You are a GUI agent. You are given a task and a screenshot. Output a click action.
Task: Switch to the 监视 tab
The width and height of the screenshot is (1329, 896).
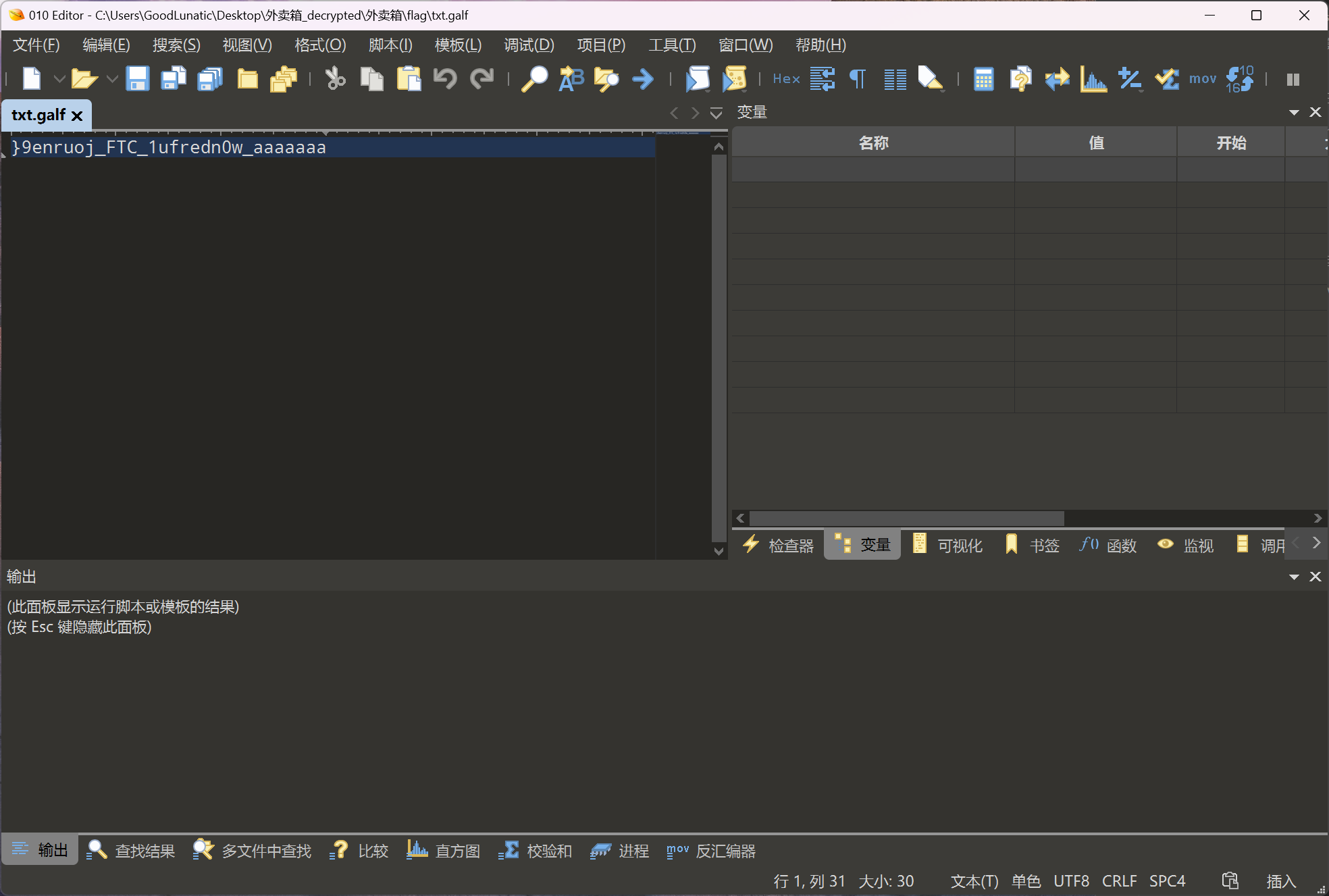1185,545
